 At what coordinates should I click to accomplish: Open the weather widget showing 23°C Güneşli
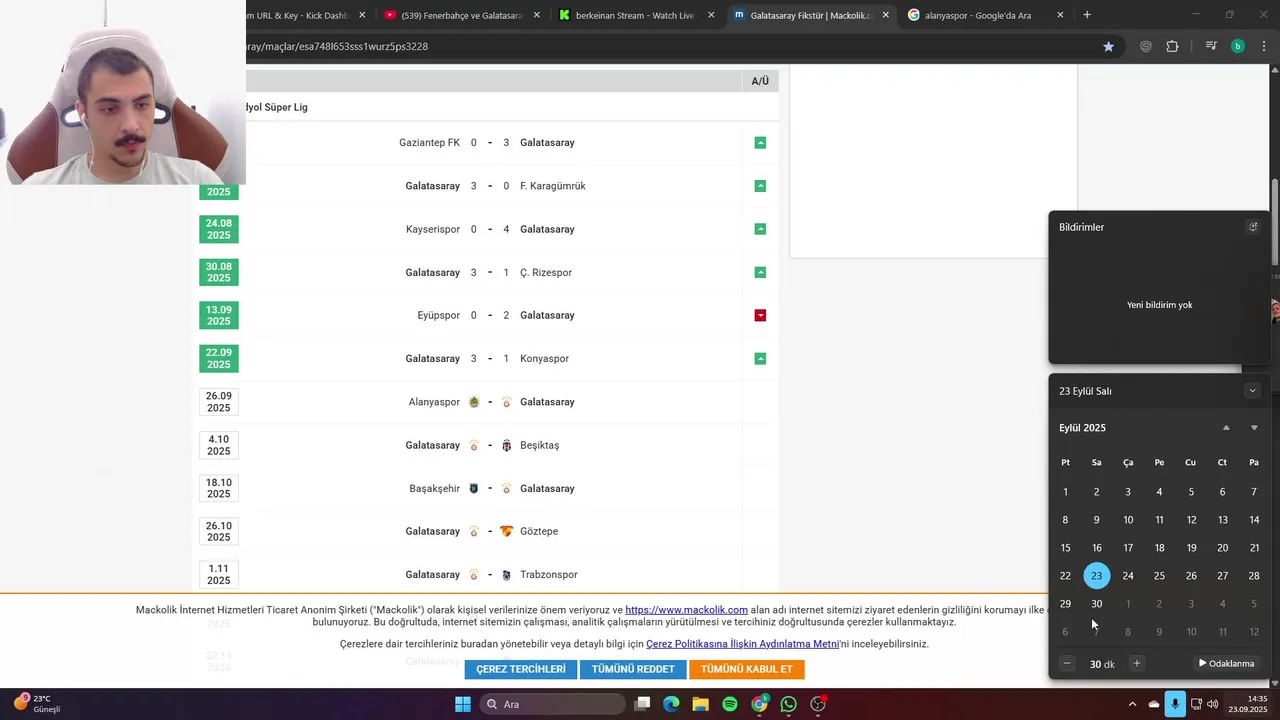(38, 704)
